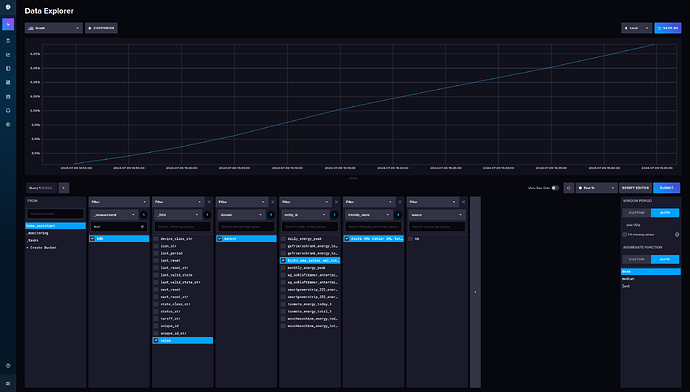Image resolution: width=690 pixels, height=392 pixels.
Task: Click the highlighted active Data Explorer sidebar icon
Action: [x=8, y=24]
